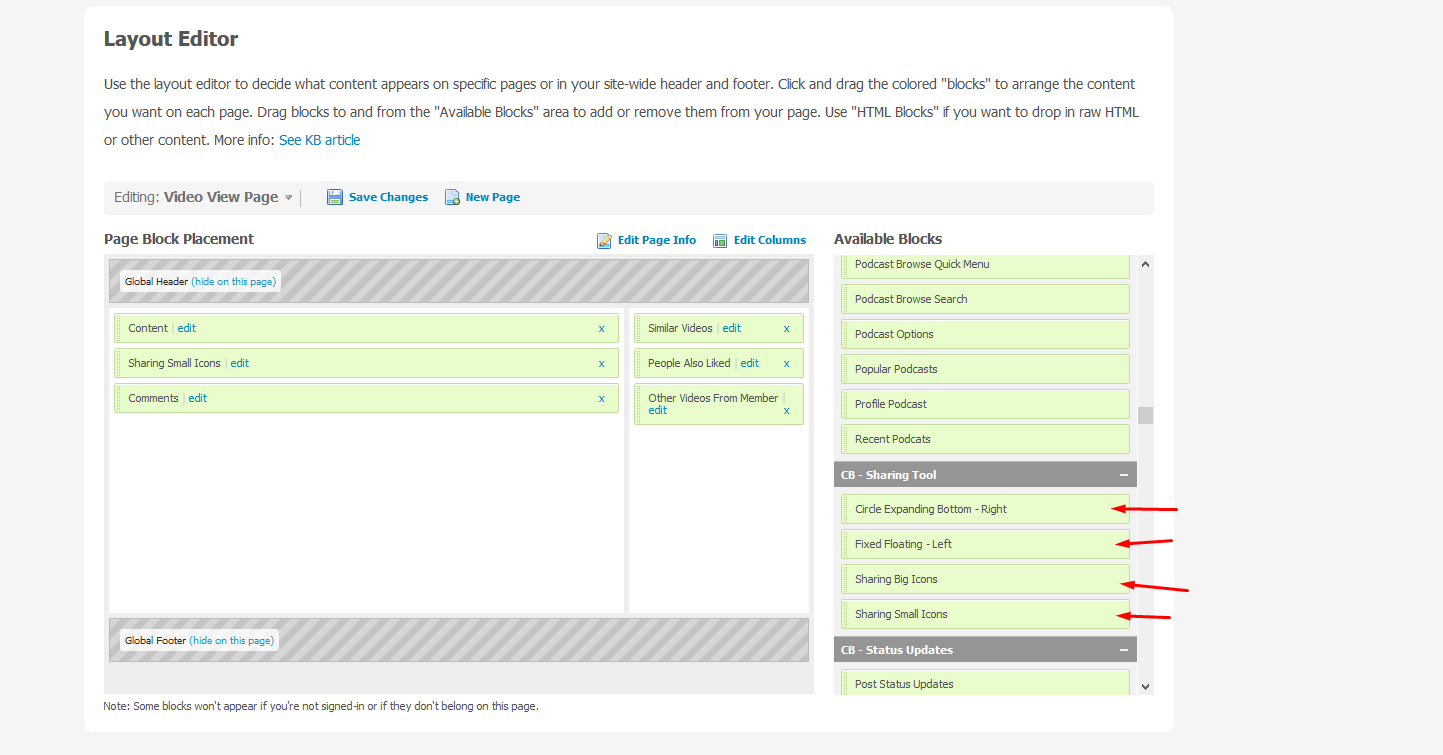This screenshot has height=755, width=1443.
Task: Hide Global Footer on this page
Action: tap(232, 640)
